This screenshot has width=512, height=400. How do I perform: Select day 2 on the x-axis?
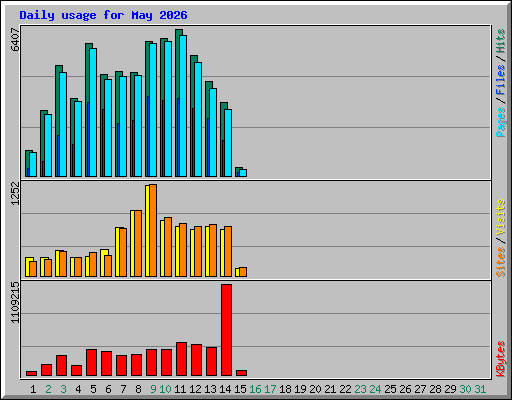point(48,389)
